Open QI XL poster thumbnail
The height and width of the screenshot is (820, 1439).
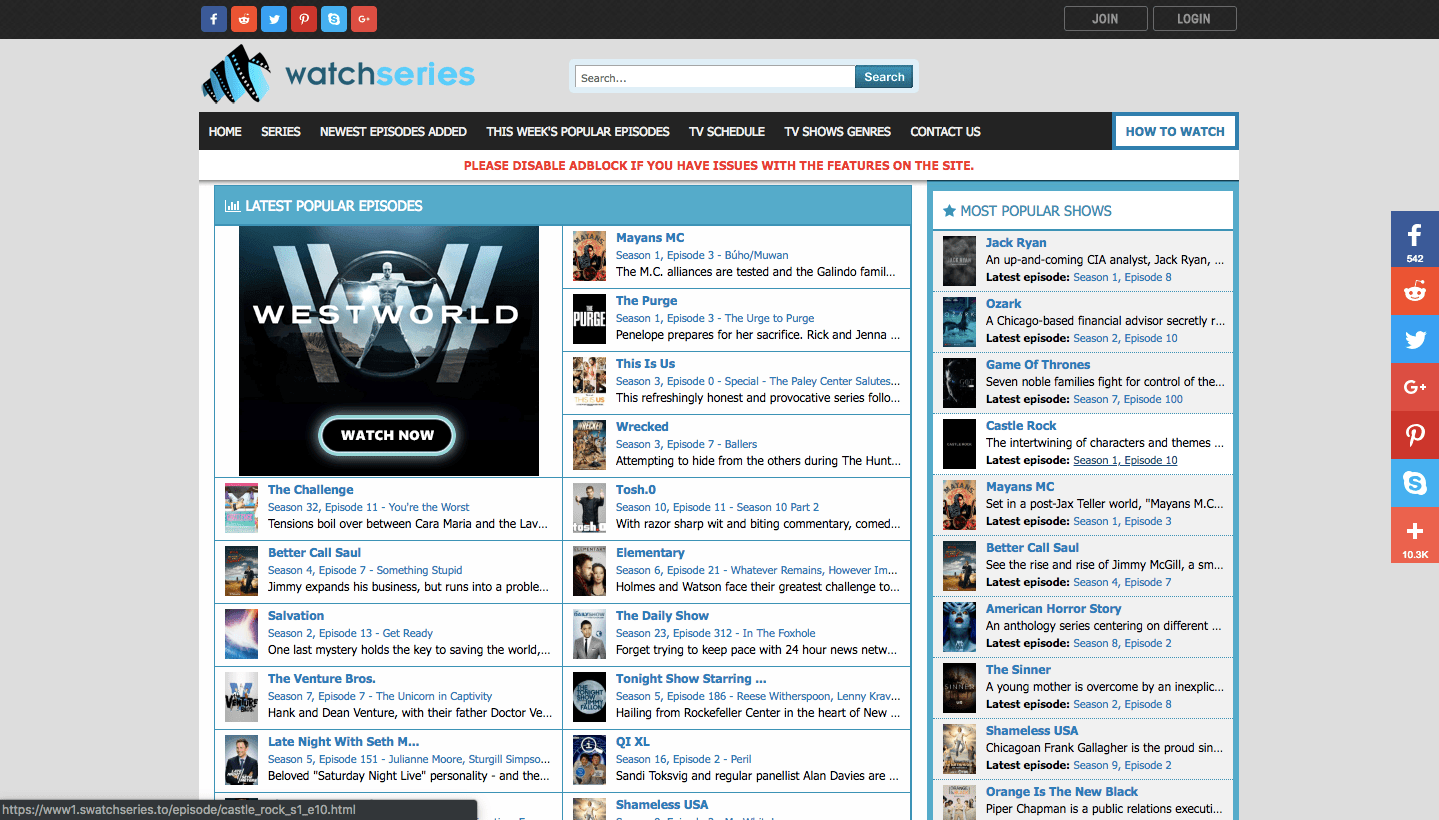tap(589, 760)
